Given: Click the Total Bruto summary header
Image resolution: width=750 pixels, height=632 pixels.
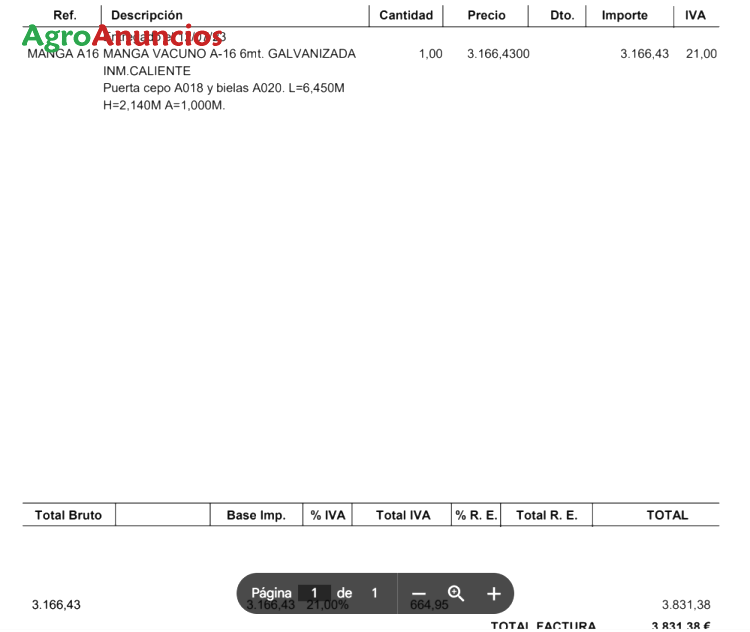Looking at the screenshot, I should click(68, 515).
